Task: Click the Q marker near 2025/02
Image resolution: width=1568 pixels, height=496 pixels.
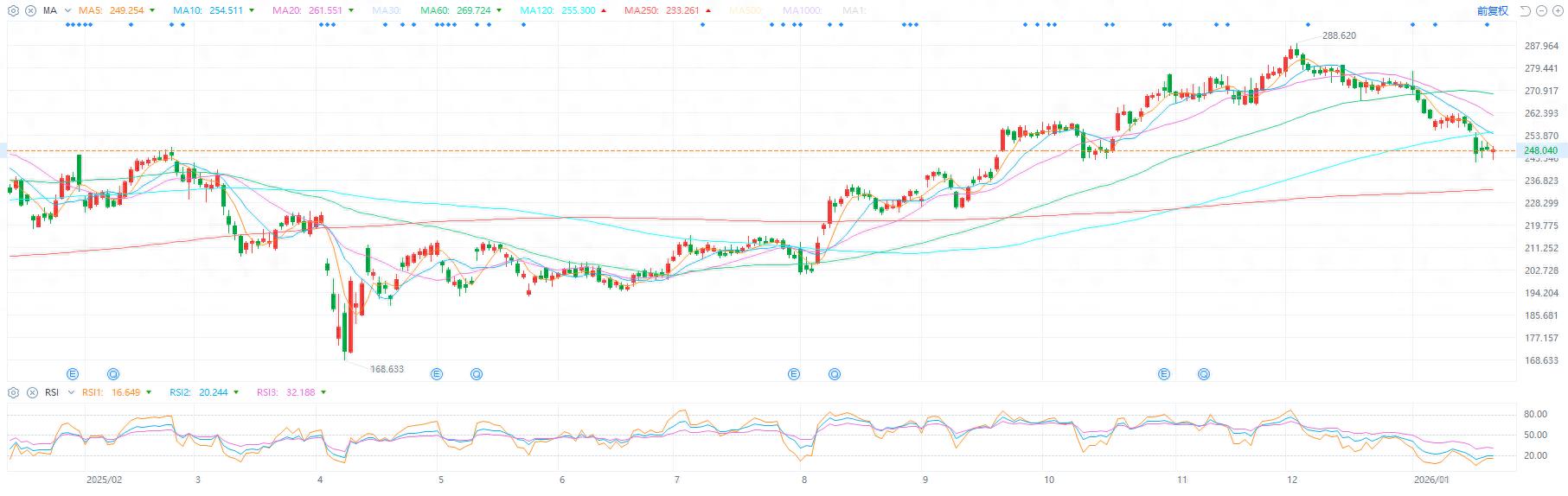Action: 113,374
